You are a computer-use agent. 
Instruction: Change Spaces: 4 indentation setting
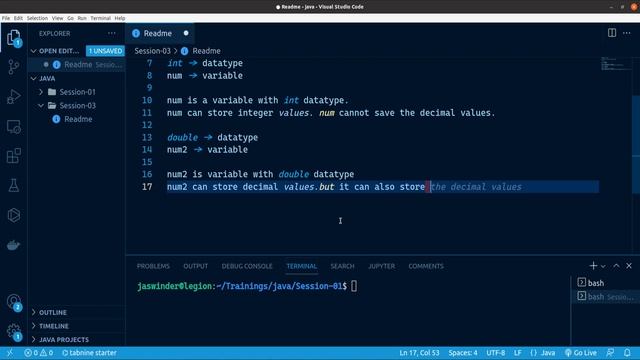[x=463, y=353]
